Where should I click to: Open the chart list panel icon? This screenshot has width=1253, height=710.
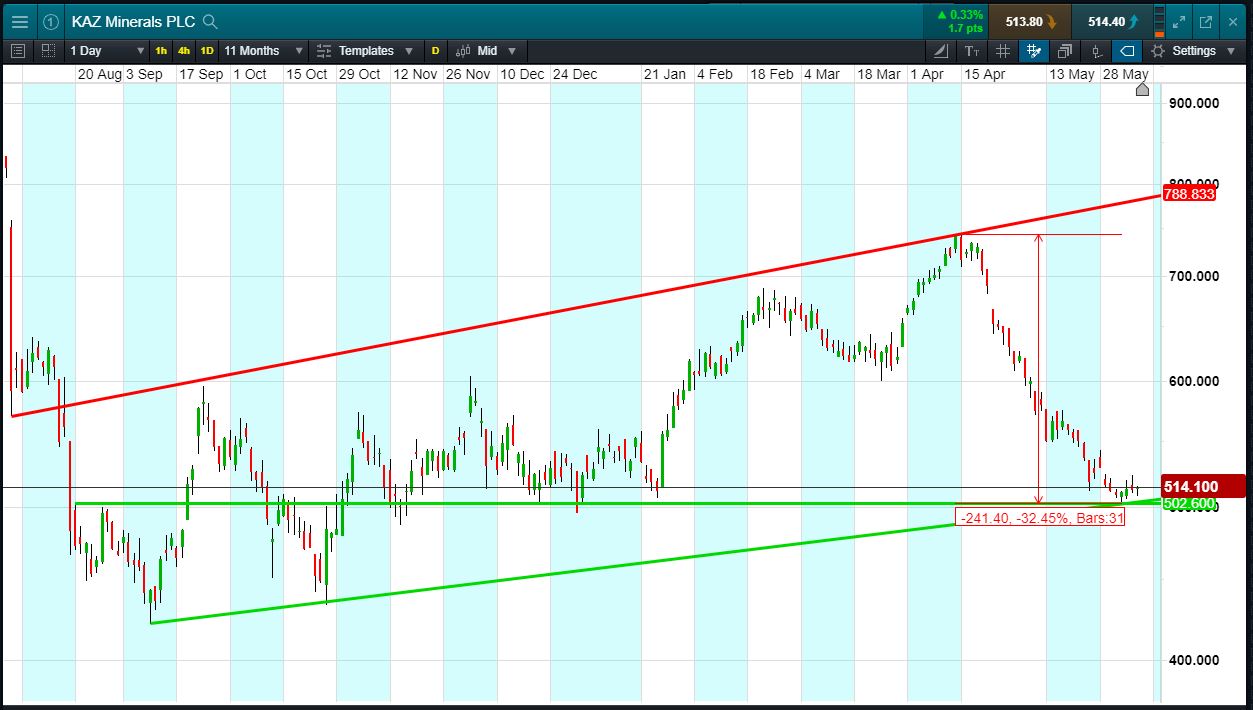(17, 51)
